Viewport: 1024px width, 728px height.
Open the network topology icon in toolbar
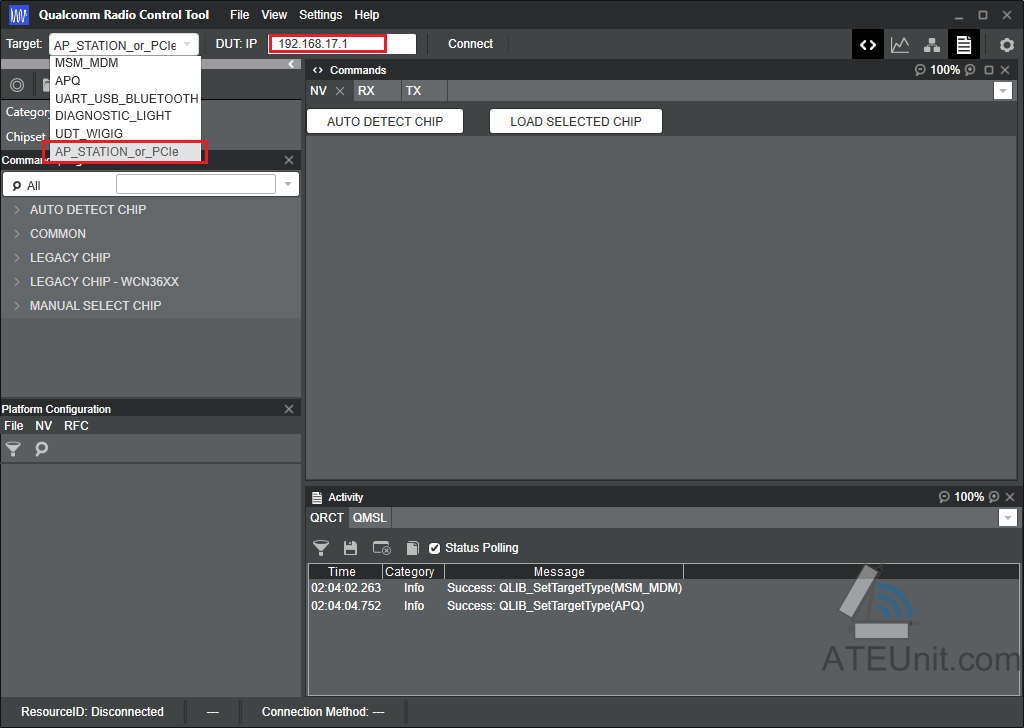coord(932,45)
